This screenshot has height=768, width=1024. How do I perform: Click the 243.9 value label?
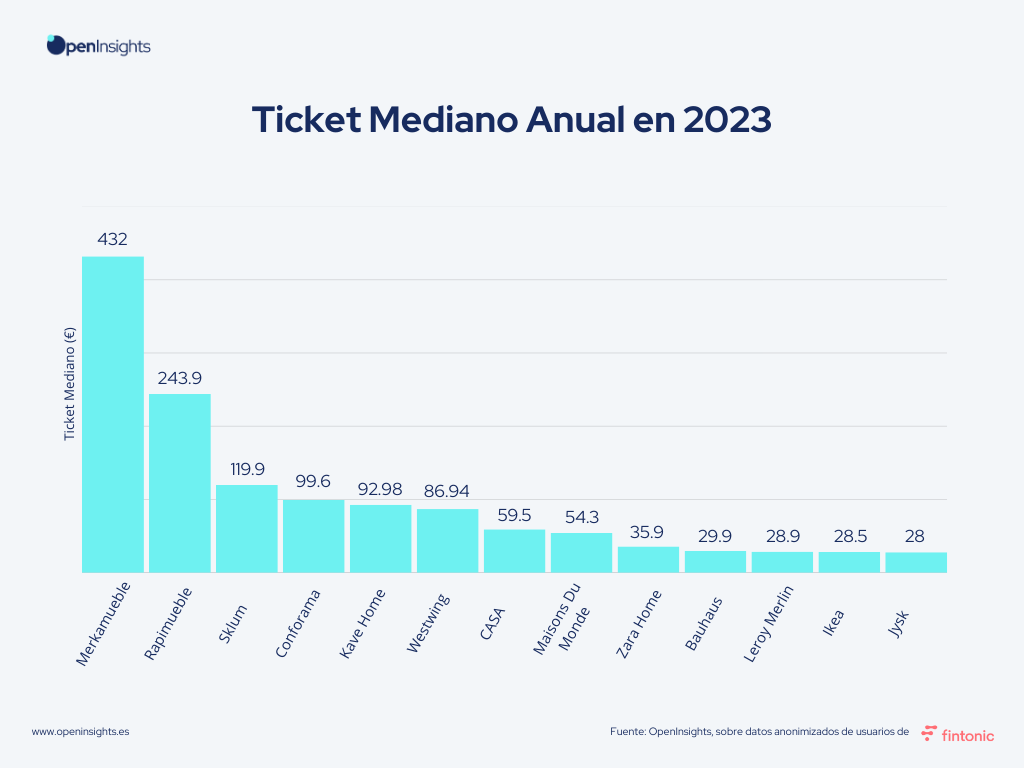pos(180,378)
